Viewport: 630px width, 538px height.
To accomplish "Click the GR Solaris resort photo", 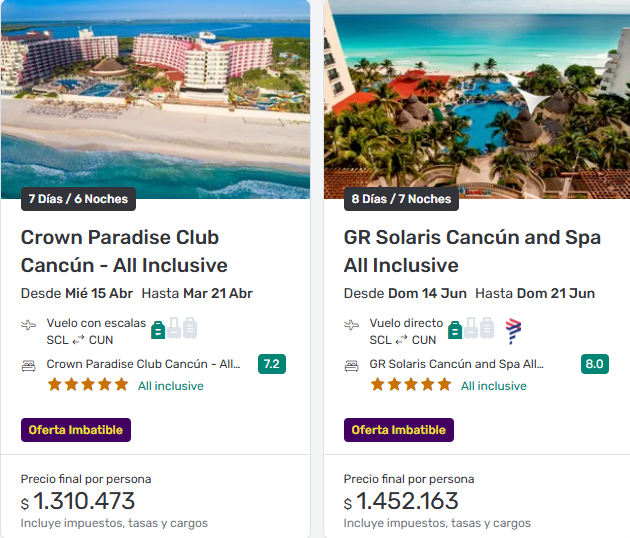I will (x=477, y=95).
